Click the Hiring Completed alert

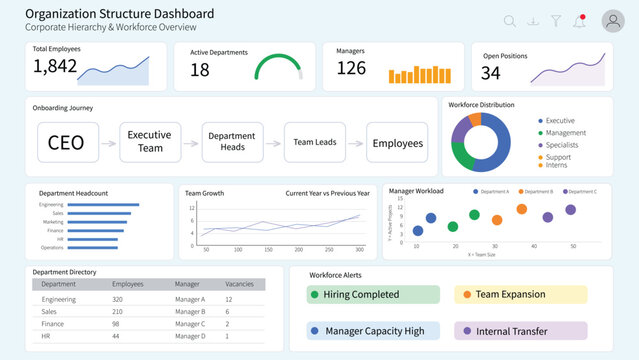tap(373, 294)
